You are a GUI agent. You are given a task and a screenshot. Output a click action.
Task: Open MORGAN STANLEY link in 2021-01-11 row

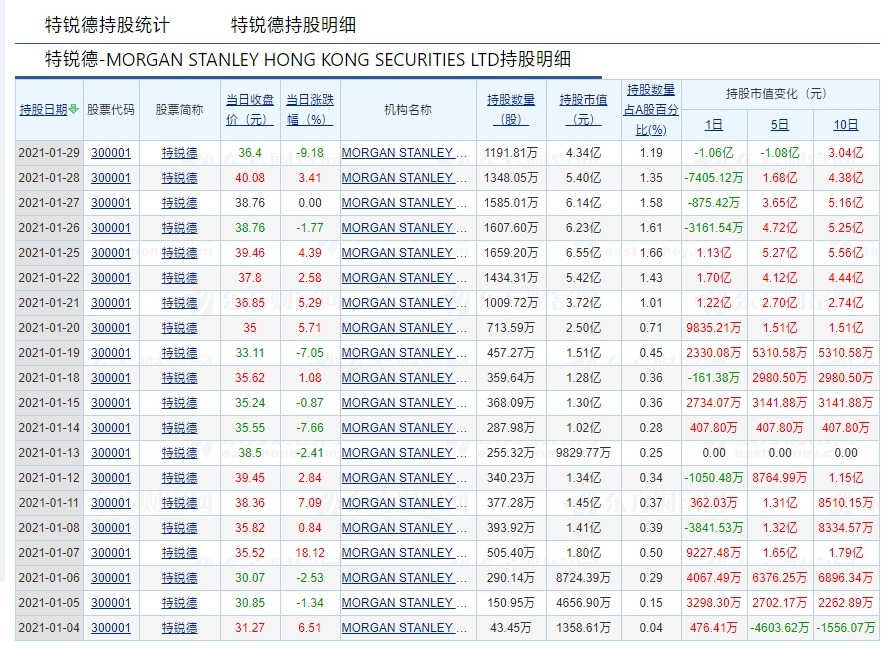[x=404, y=503]
